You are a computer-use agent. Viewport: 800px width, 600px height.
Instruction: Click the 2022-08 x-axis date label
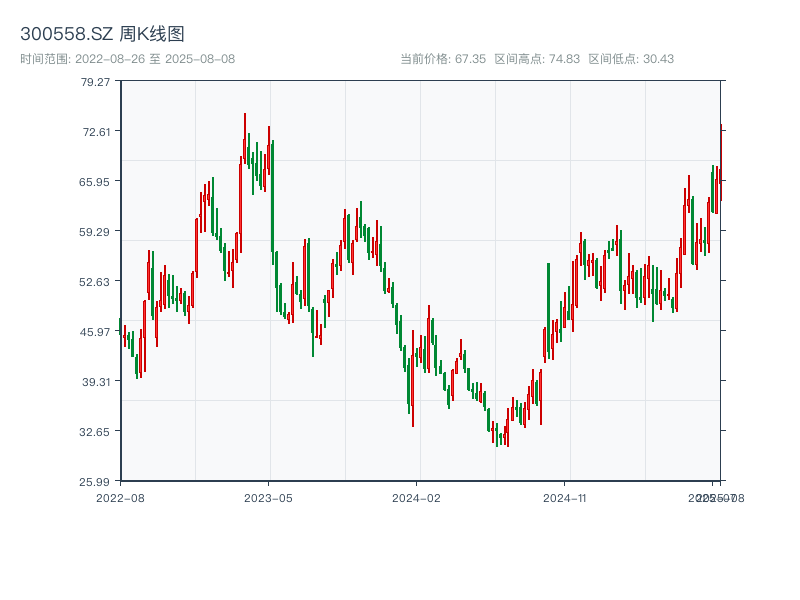tap(120, 497)
